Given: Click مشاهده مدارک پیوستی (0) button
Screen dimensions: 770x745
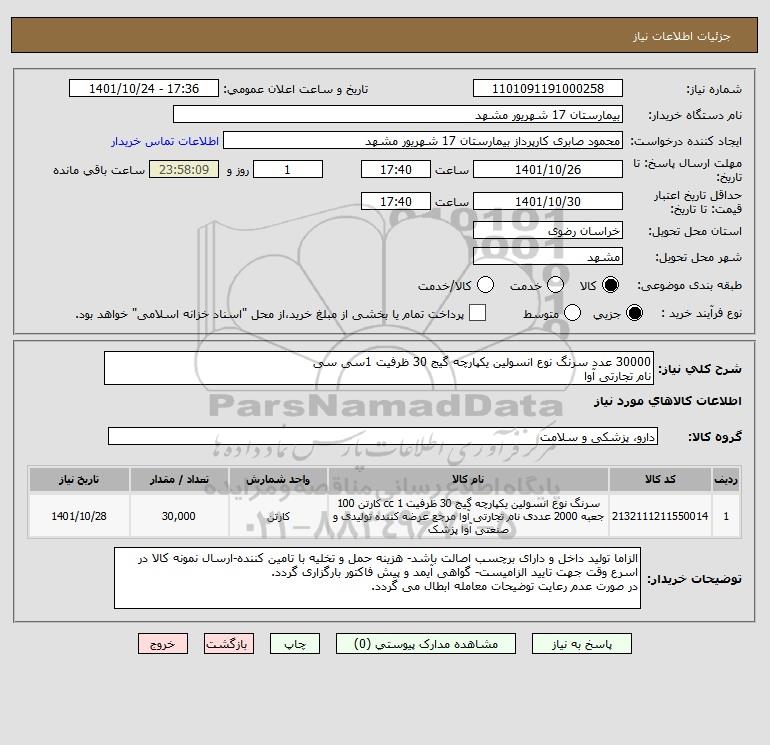Looking at the screenshot, I should click(x=426, y=644).
